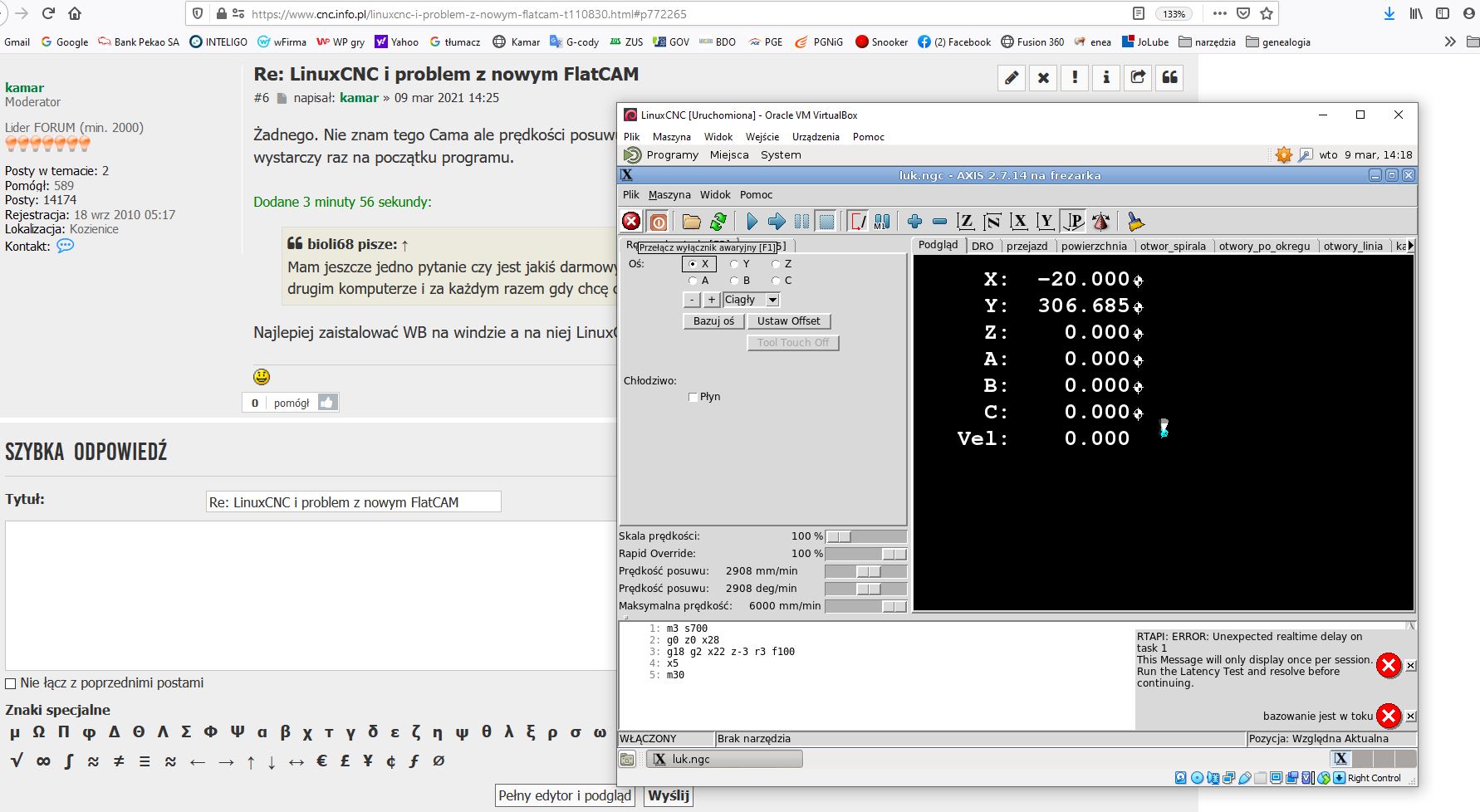Open the Miejsca menu in the VM
1480x812 pixels.
click(729, 155)
